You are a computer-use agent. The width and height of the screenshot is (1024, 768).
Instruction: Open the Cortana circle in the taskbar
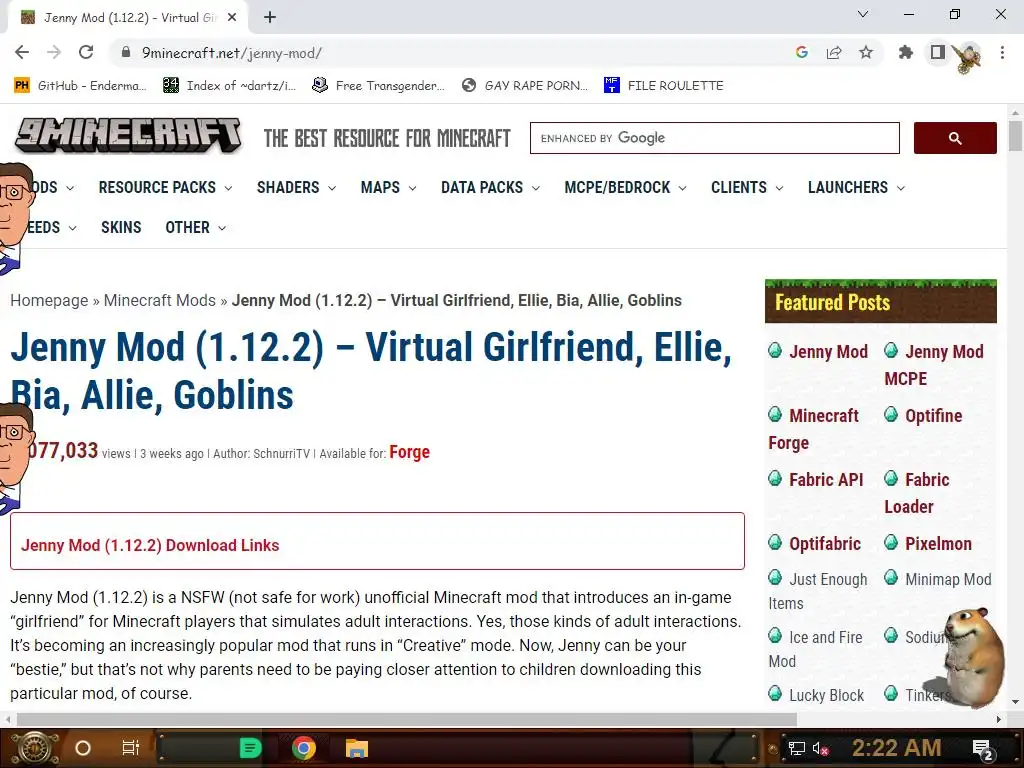(x=83, y=748)
